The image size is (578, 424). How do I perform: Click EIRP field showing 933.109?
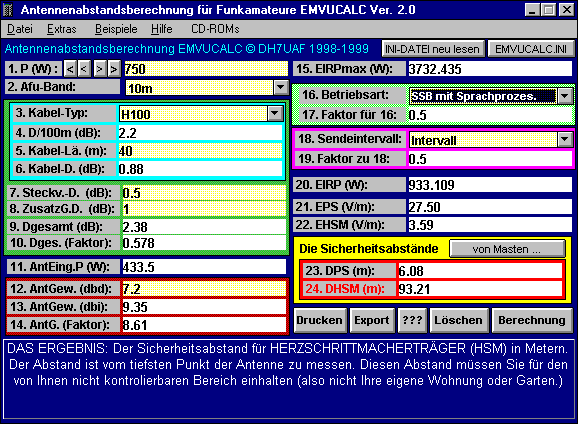click(x=490, y=185)
